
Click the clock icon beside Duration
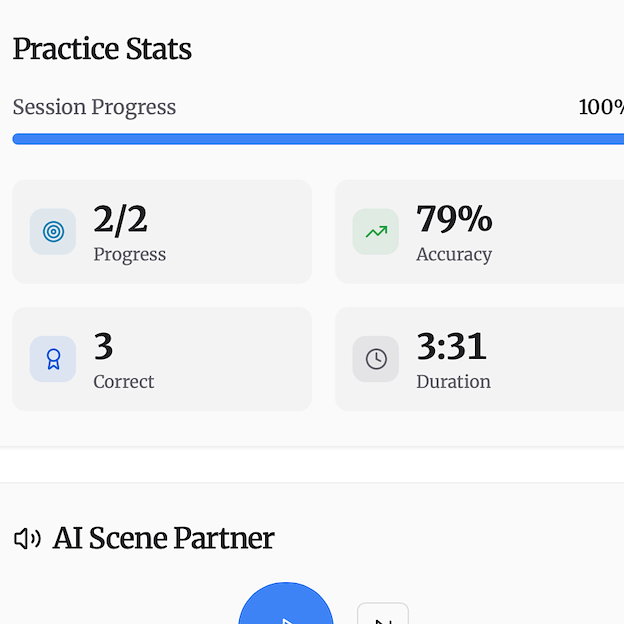[x=376, y=359]
